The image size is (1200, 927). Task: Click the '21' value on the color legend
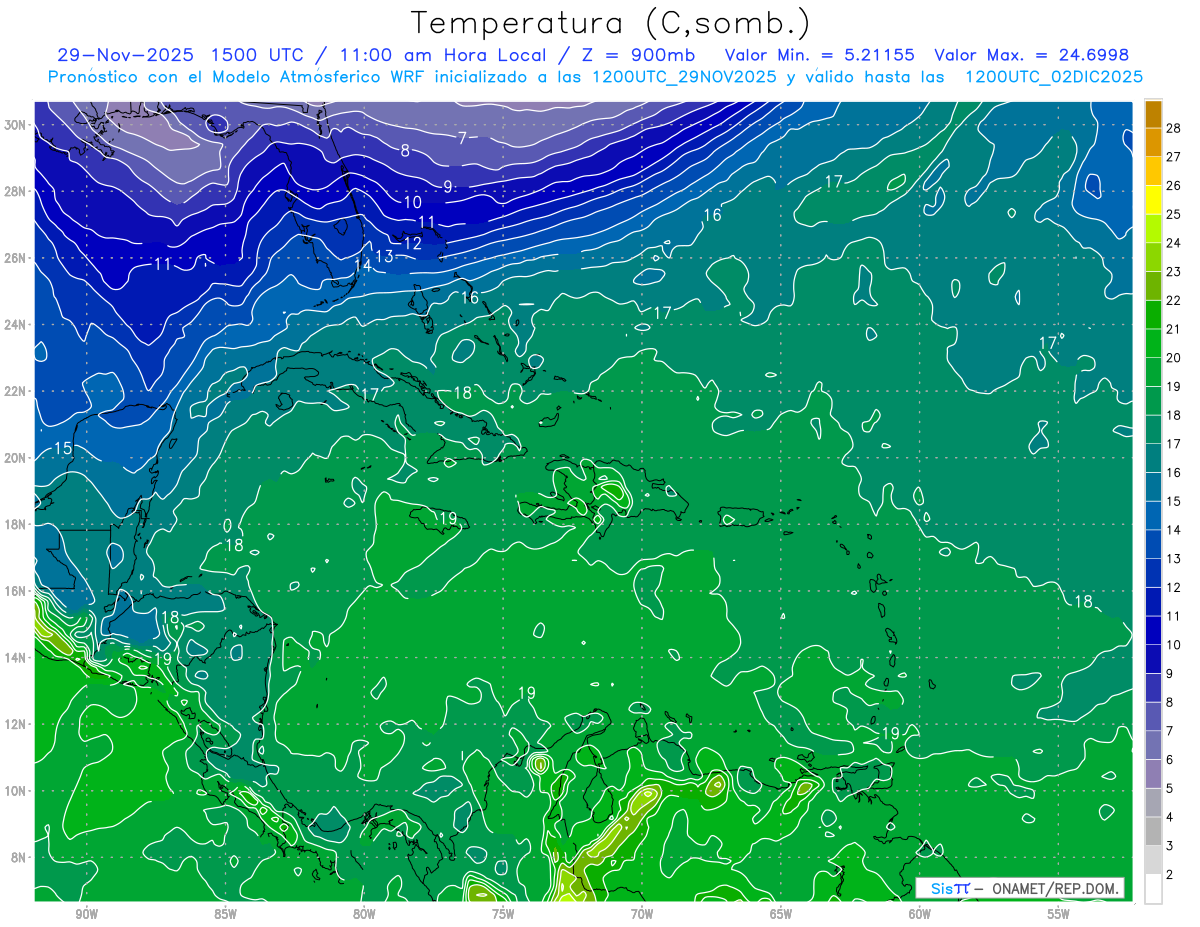pos(1174,328)
